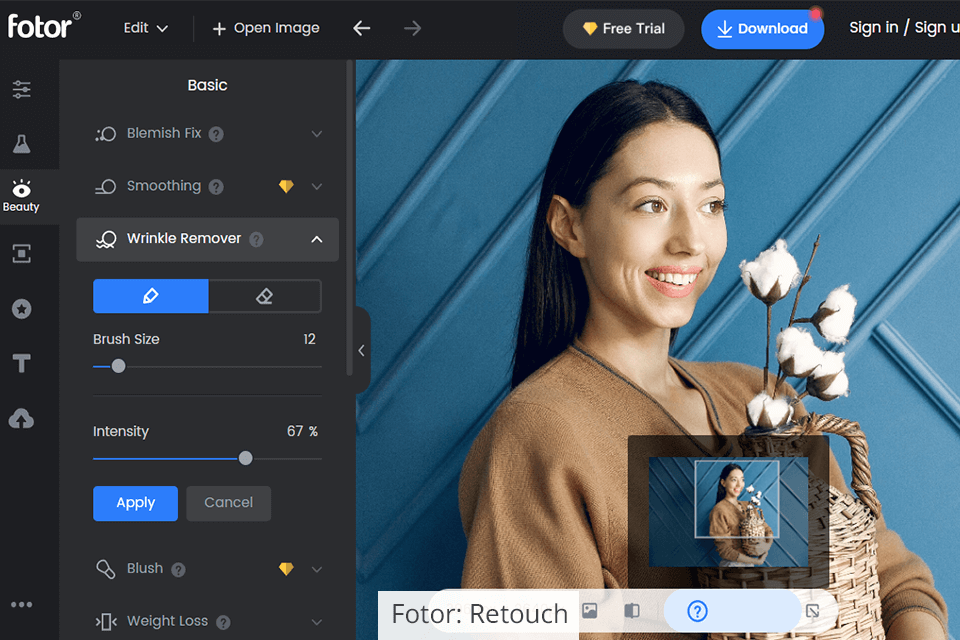Viewport: 960px width, 640px height.
Task: Click the Intensity value 67 %
Action: (302, 431)
